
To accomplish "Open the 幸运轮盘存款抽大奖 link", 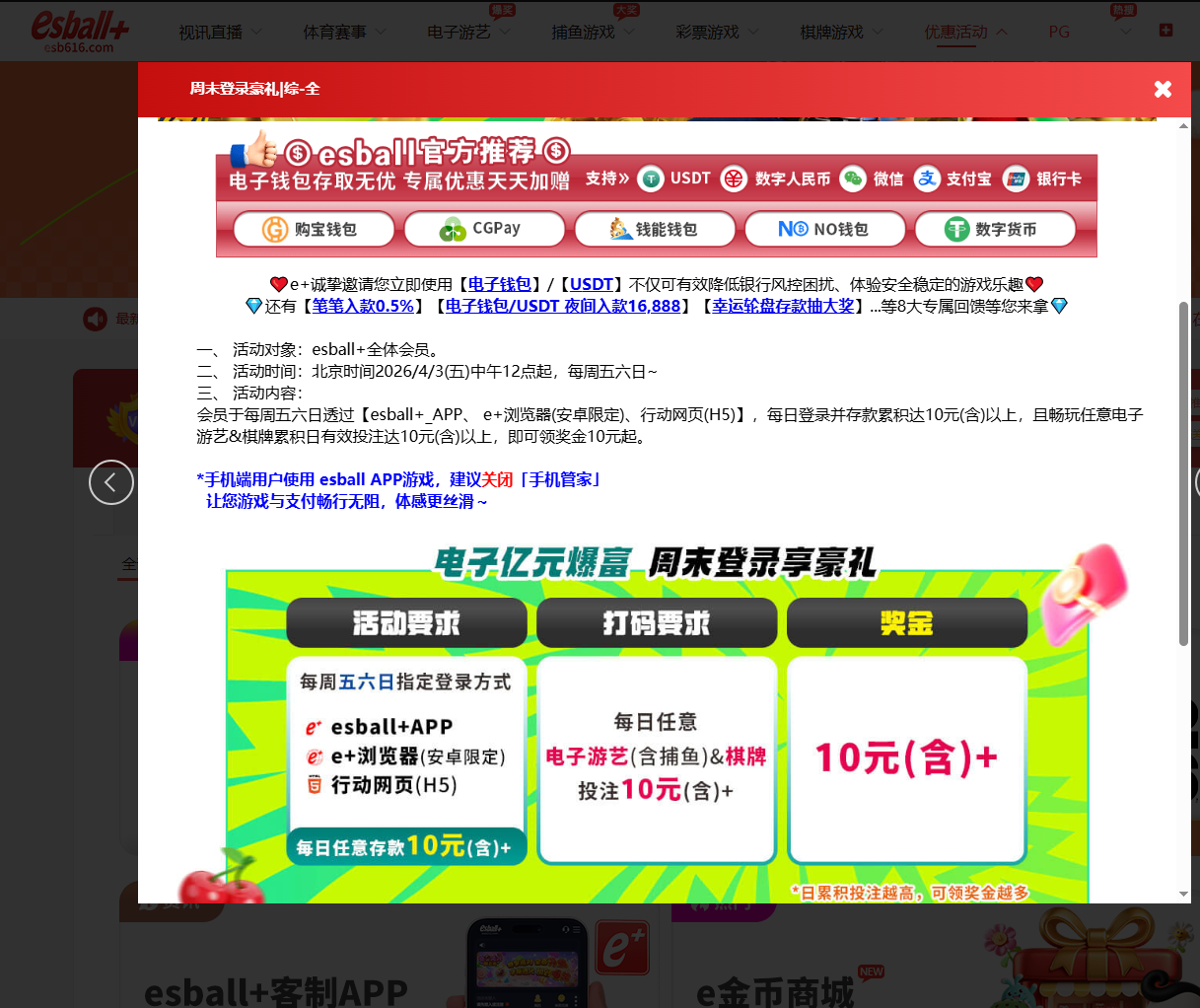I will [x=783, y=306].
